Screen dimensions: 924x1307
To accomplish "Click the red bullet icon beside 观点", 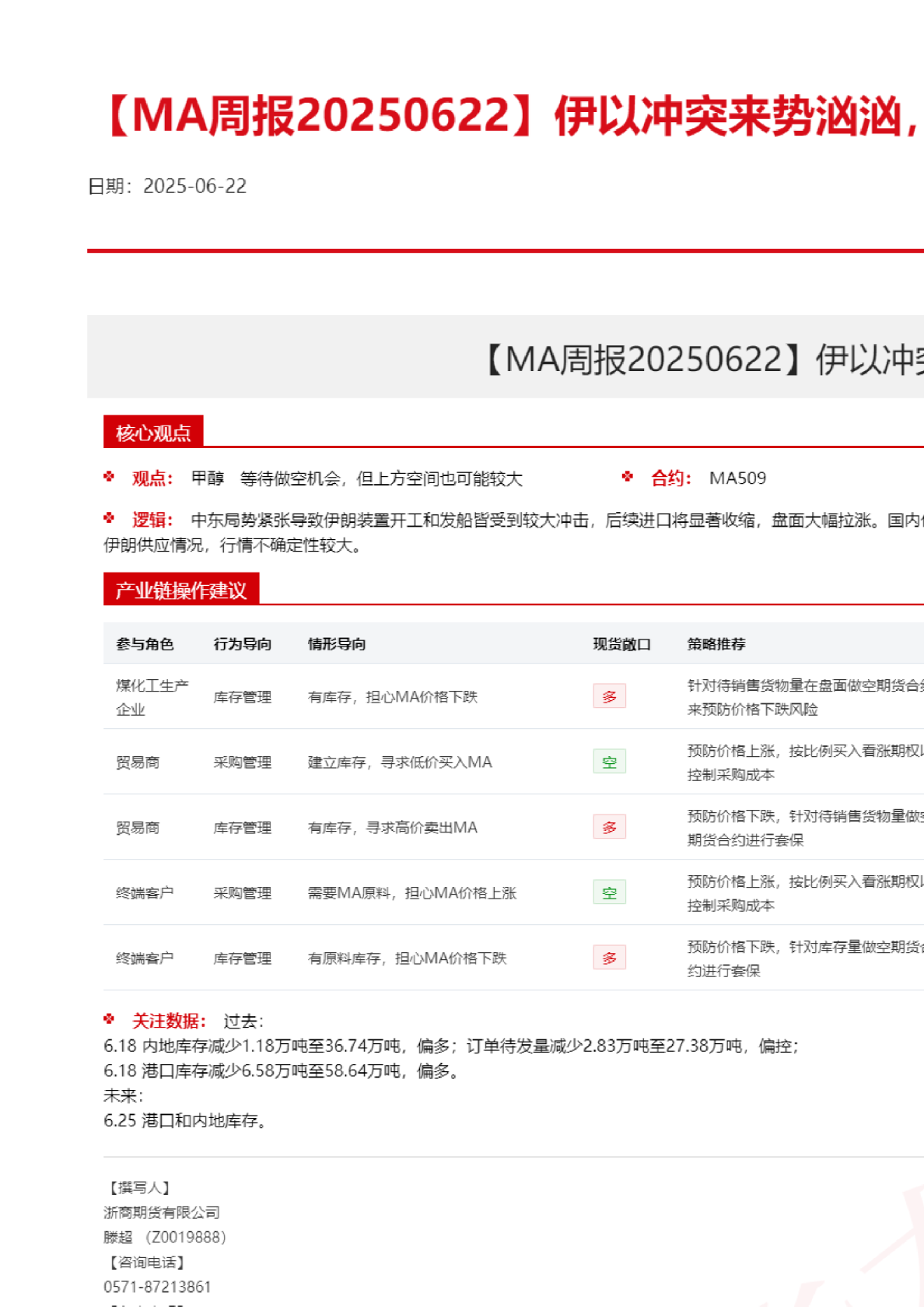I will (x=109, y=477).
